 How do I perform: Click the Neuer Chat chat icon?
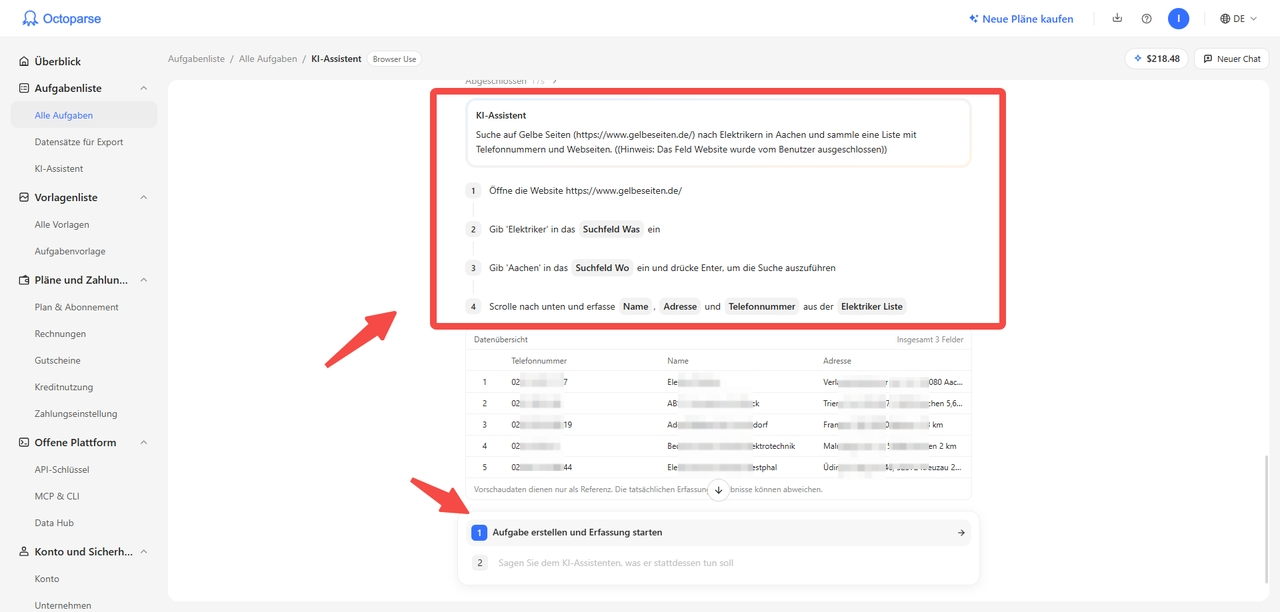pos(1208,59)
